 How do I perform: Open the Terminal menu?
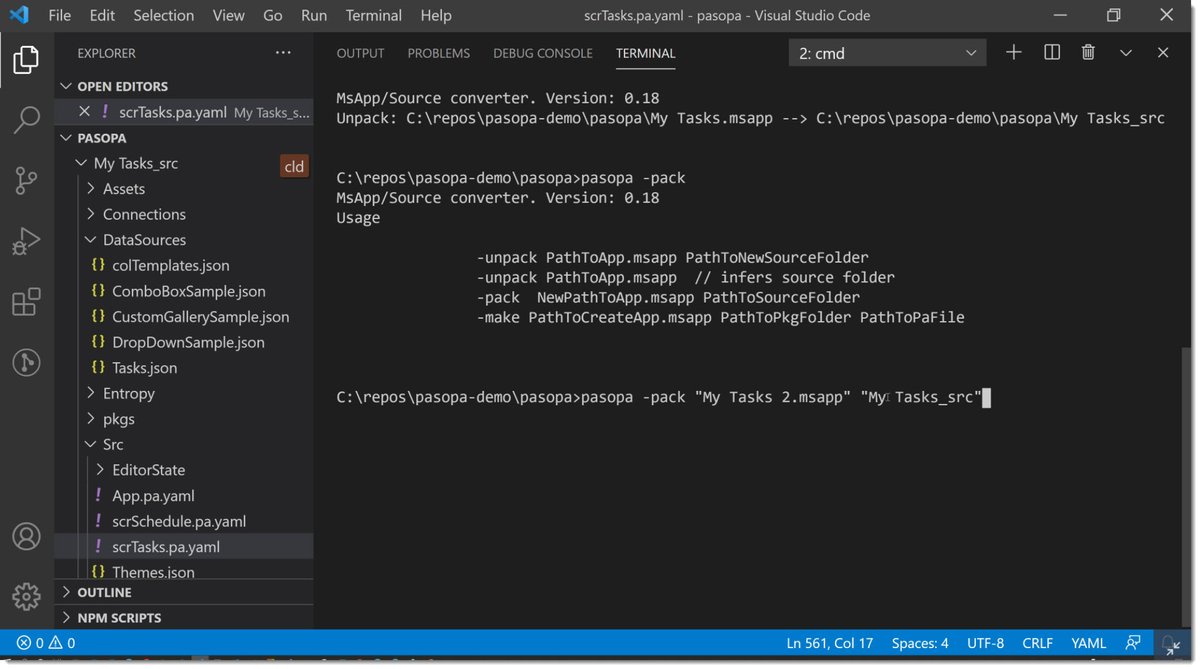pos(374,15)
